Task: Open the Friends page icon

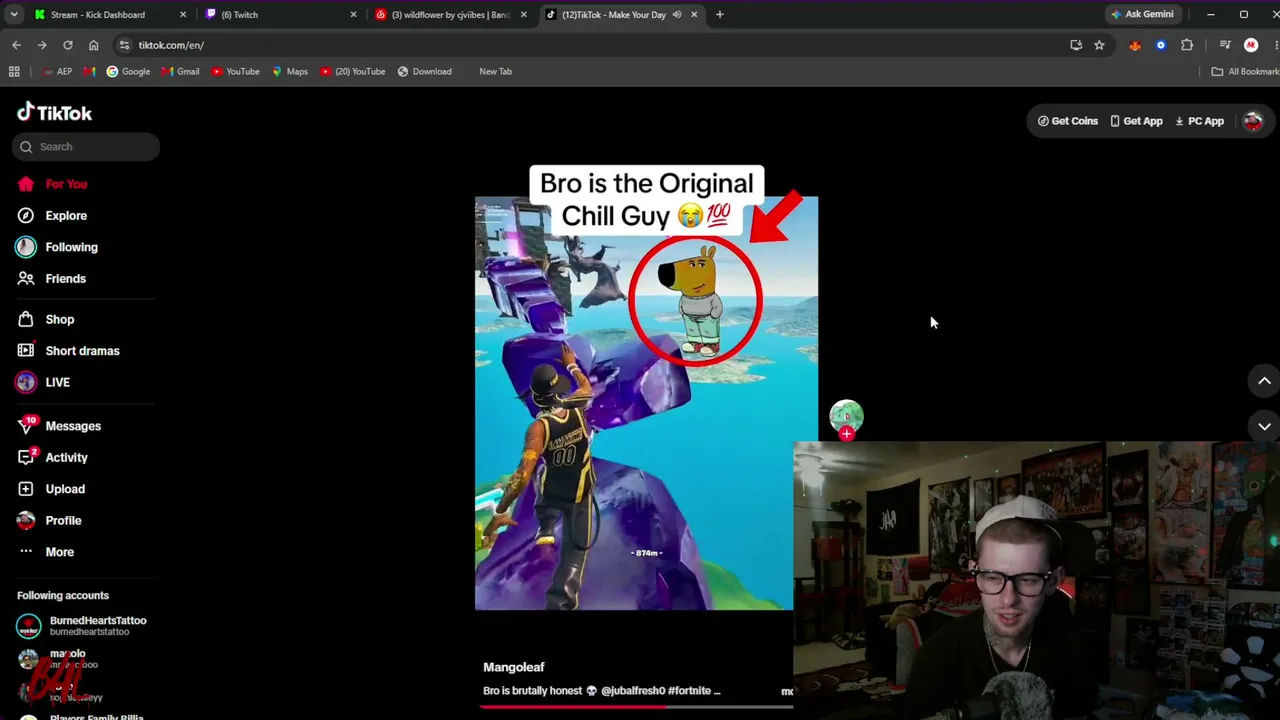Action: point(26,278)
